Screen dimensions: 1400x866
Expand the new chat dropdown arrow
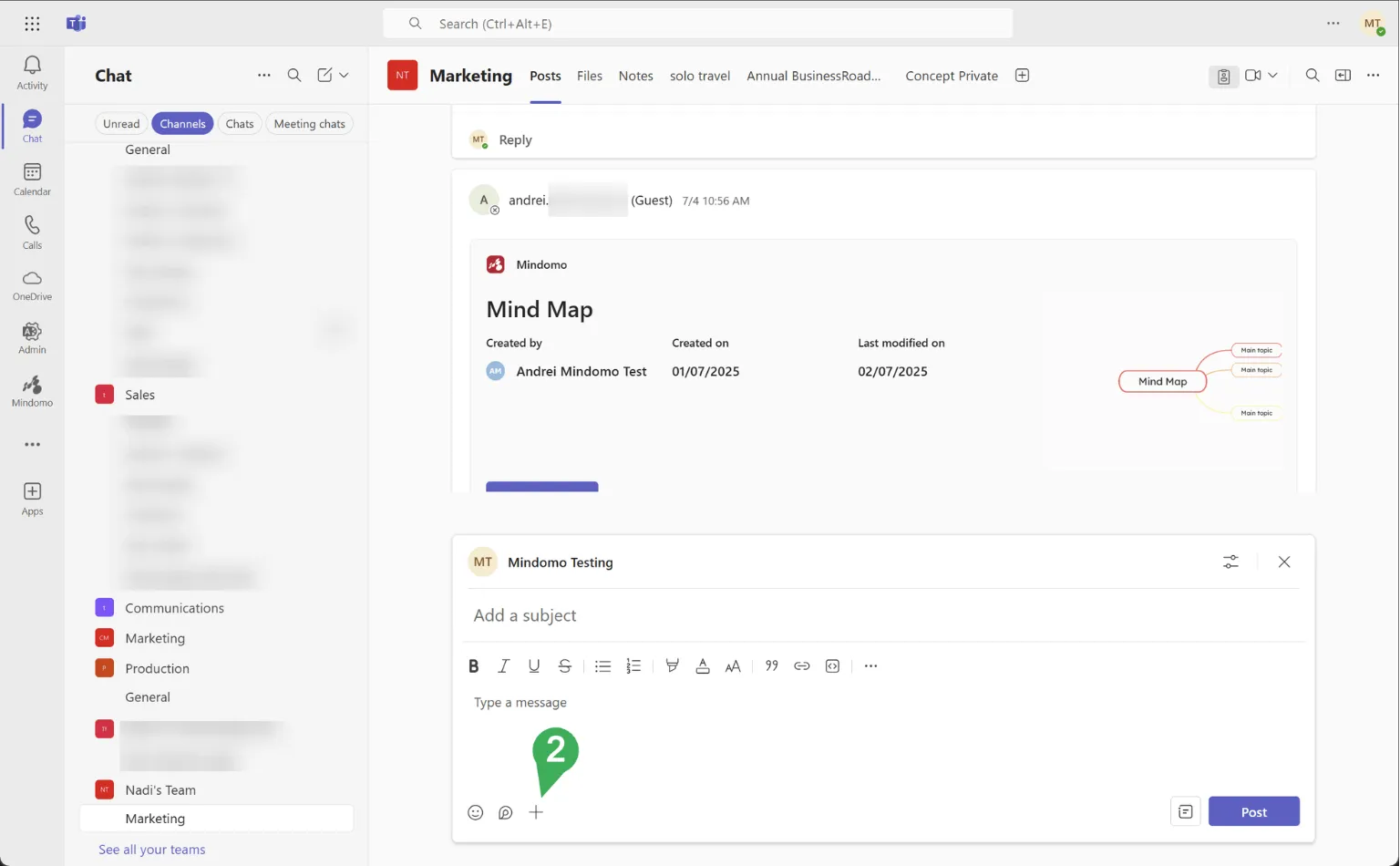point(345,76)
